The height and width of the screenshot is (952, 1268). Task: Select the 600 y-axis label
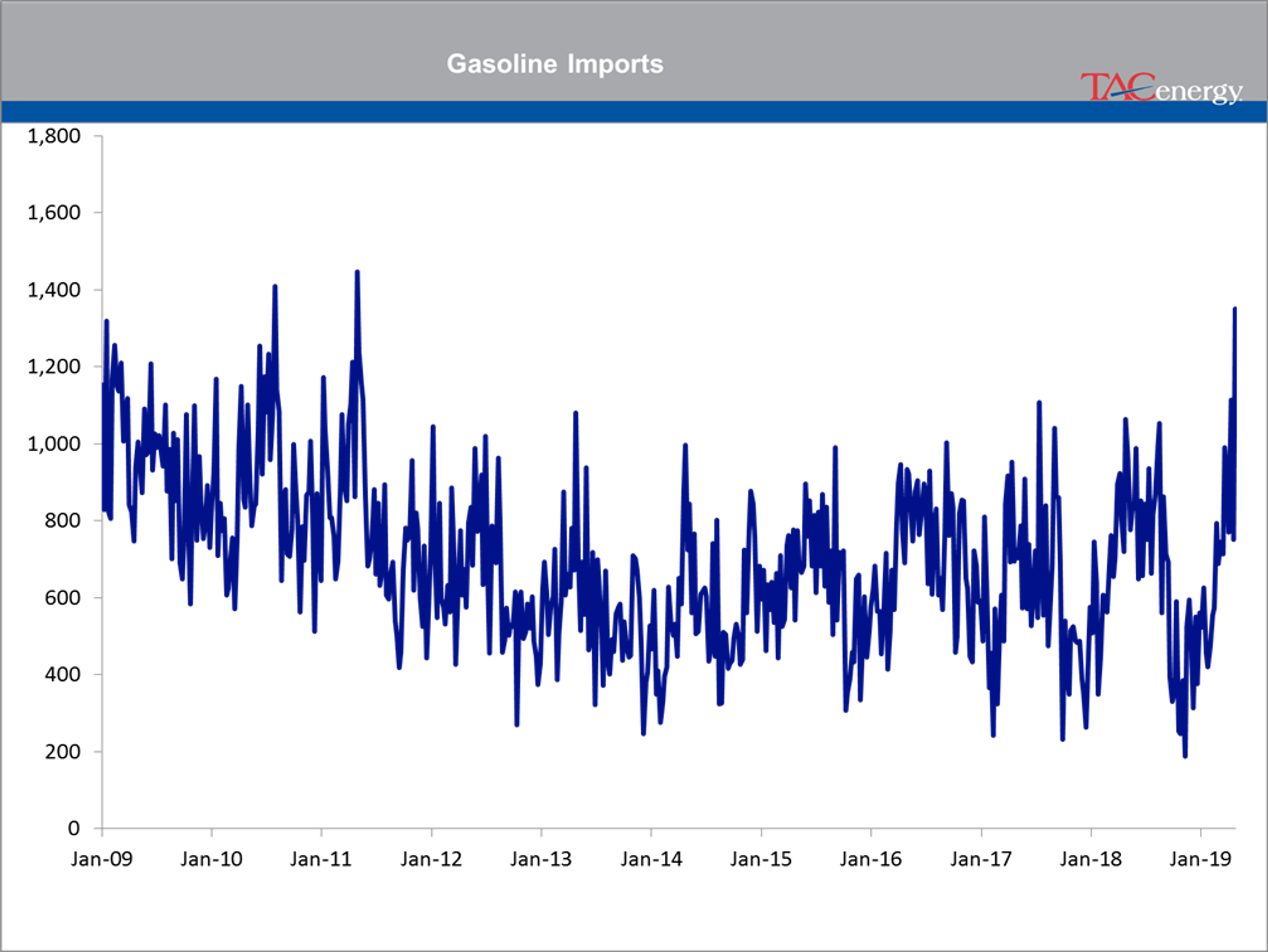pos(62,597)
